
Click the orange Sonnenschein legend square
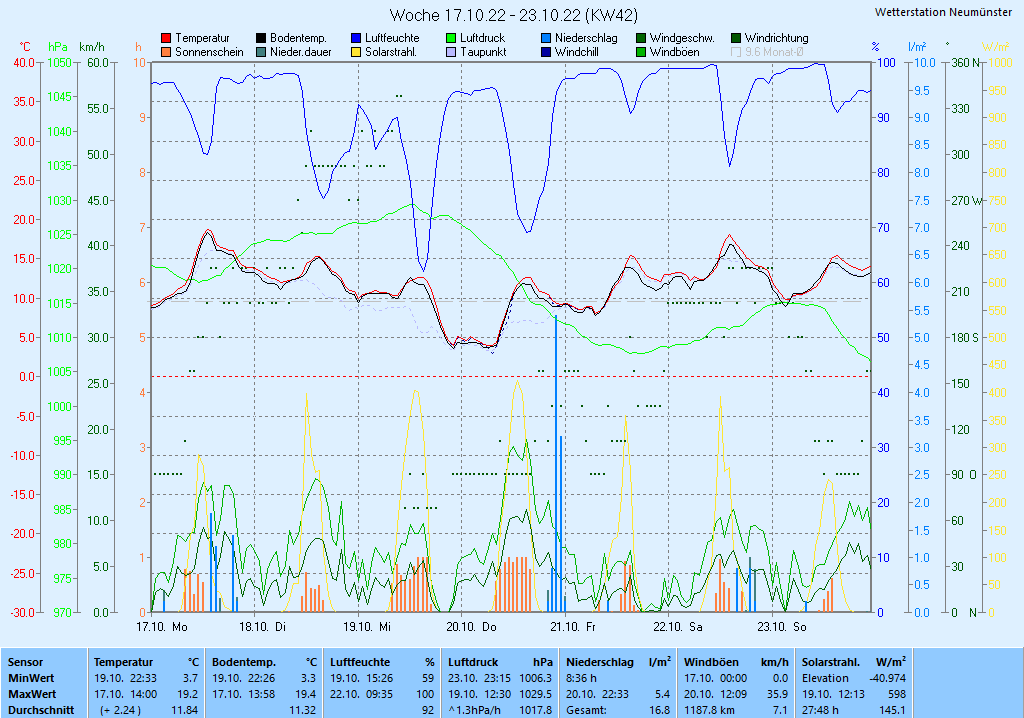(166, 52)
